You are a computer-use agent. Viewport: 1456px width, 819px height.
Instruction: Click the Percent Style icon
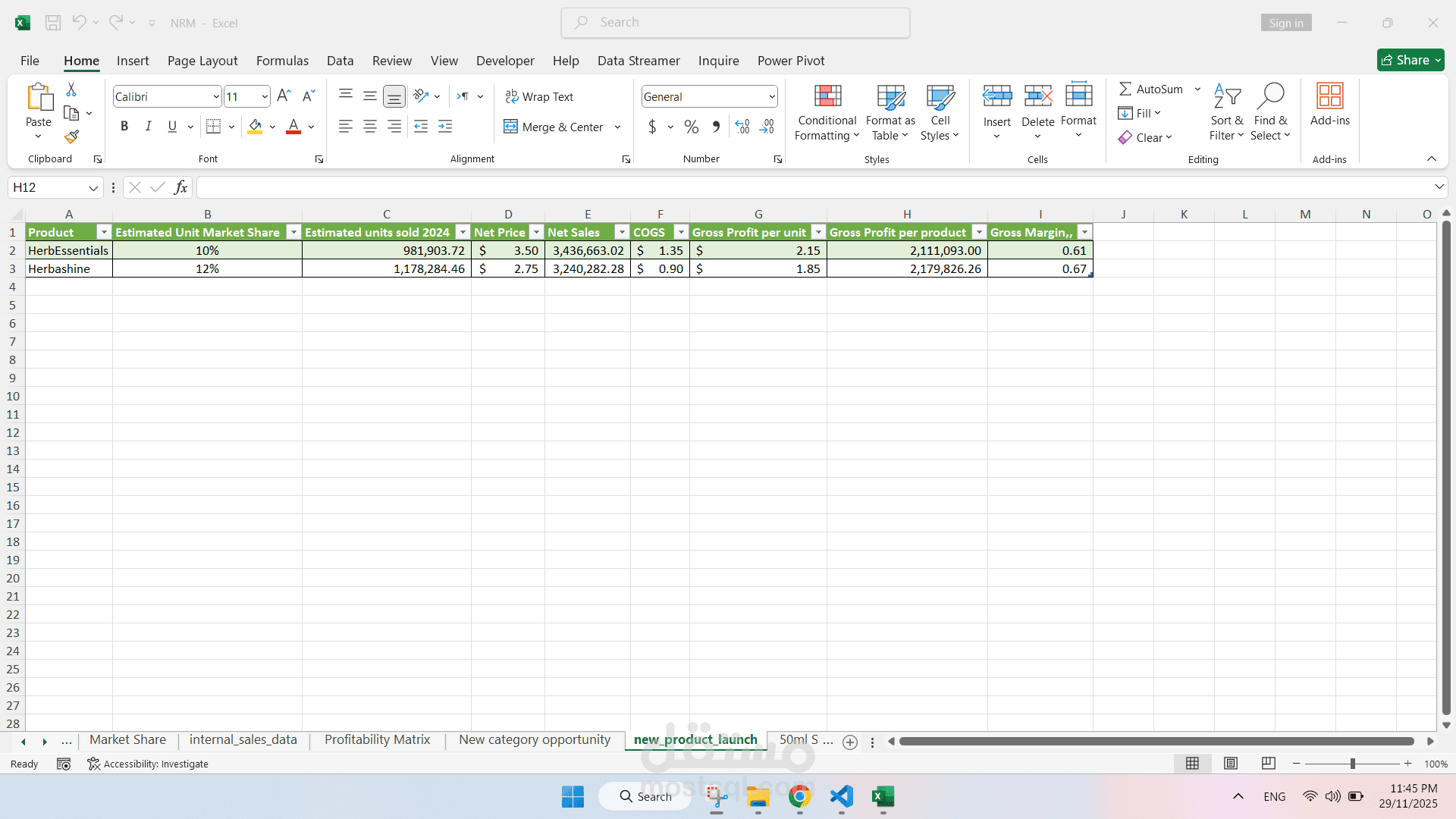point(691,127)
